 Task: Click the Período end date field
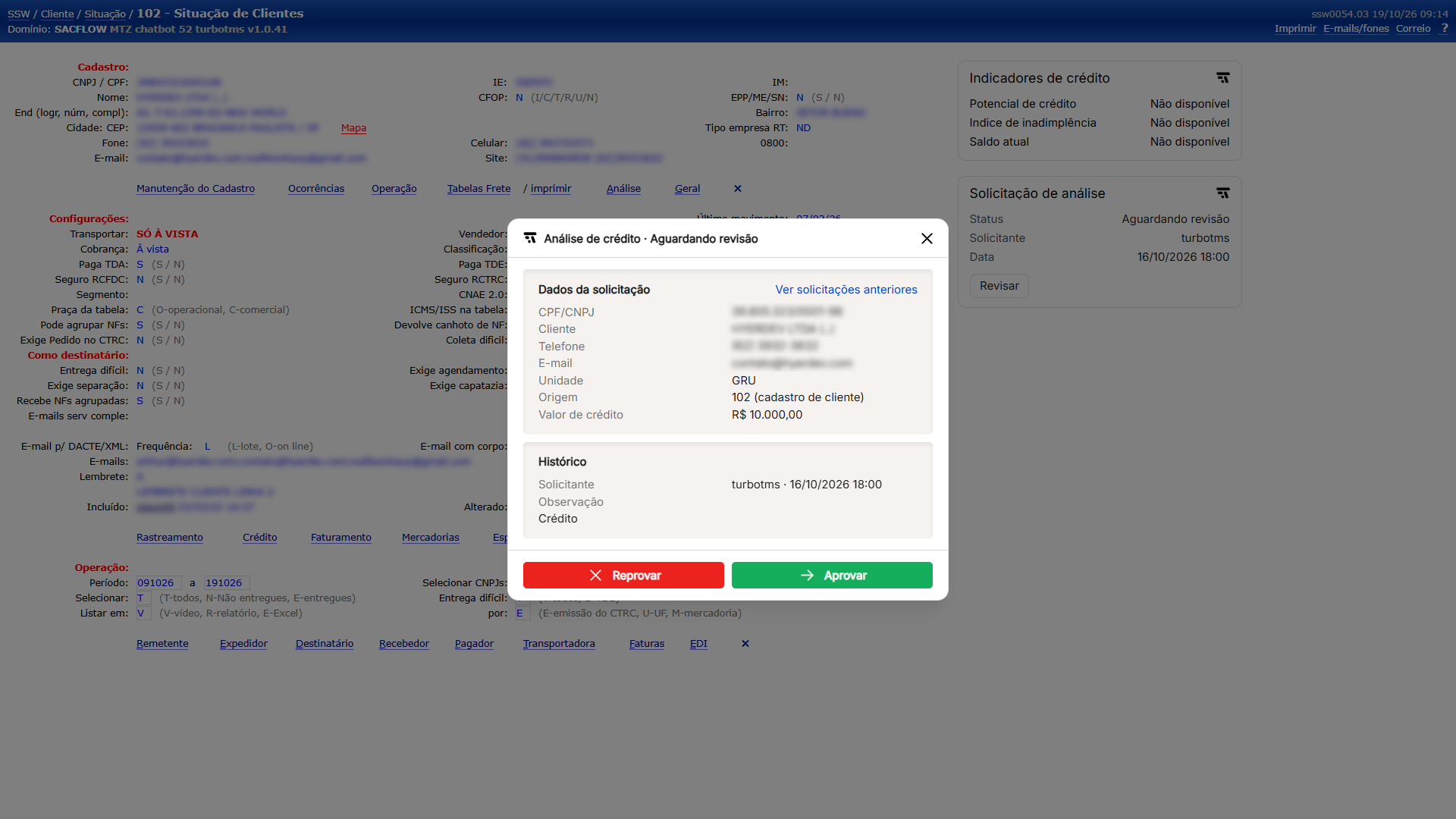[227, 583]
